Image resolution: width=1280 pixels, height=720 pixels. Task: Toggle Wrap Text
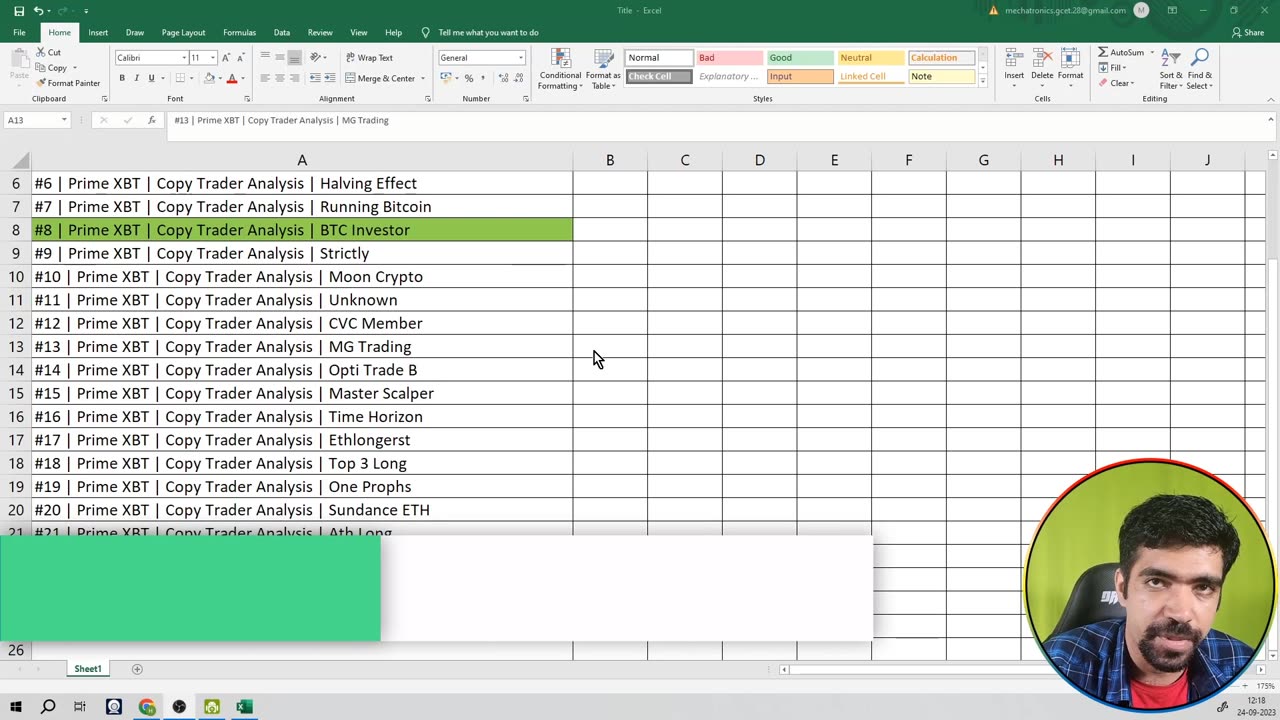369,58
